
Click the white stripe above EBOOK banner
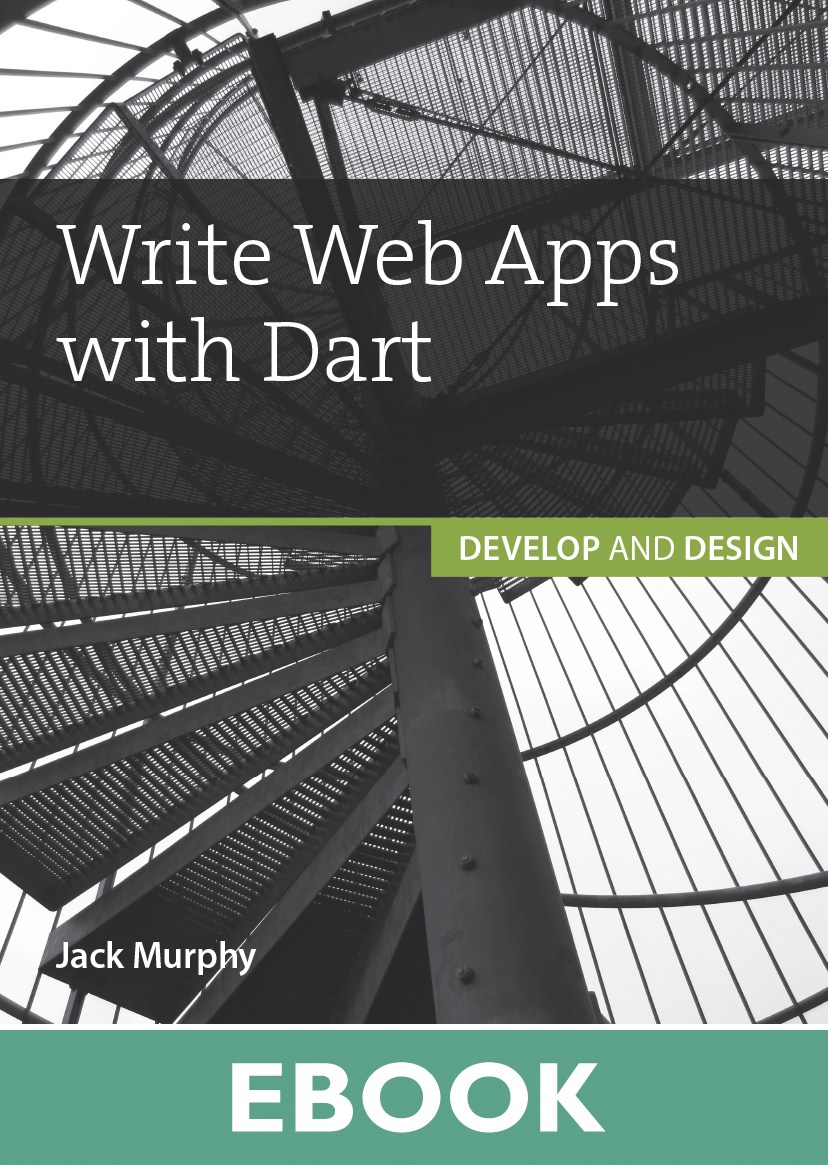point(414,1026)
